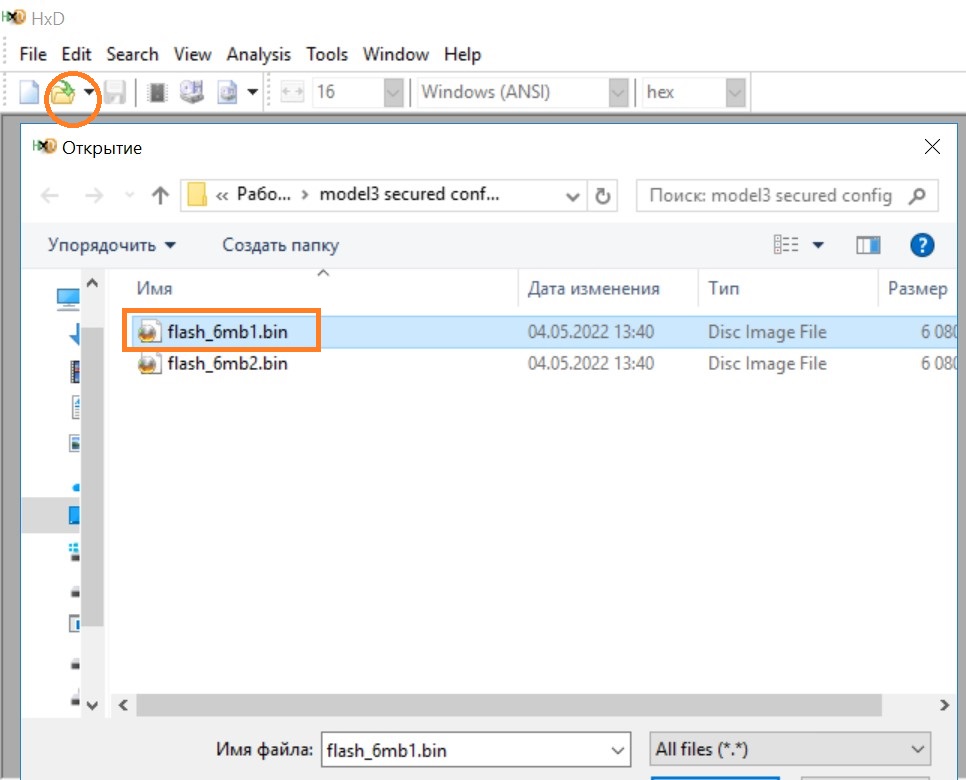This screenshot has width=966, height=780.
Task: Click the Упорядочить button
Action: (111, 245)
